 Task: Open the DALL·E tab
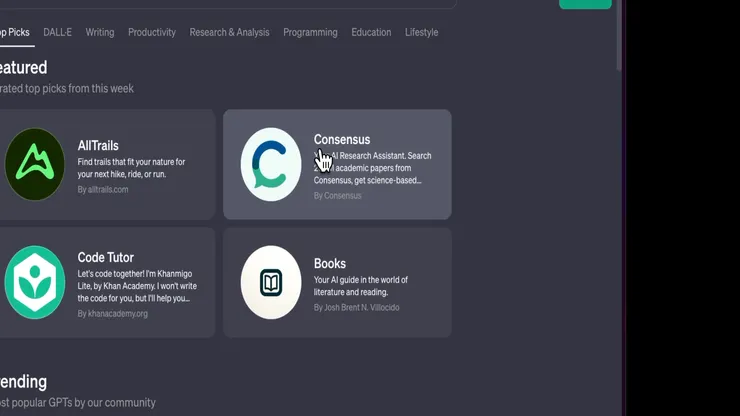pos(58,32)
